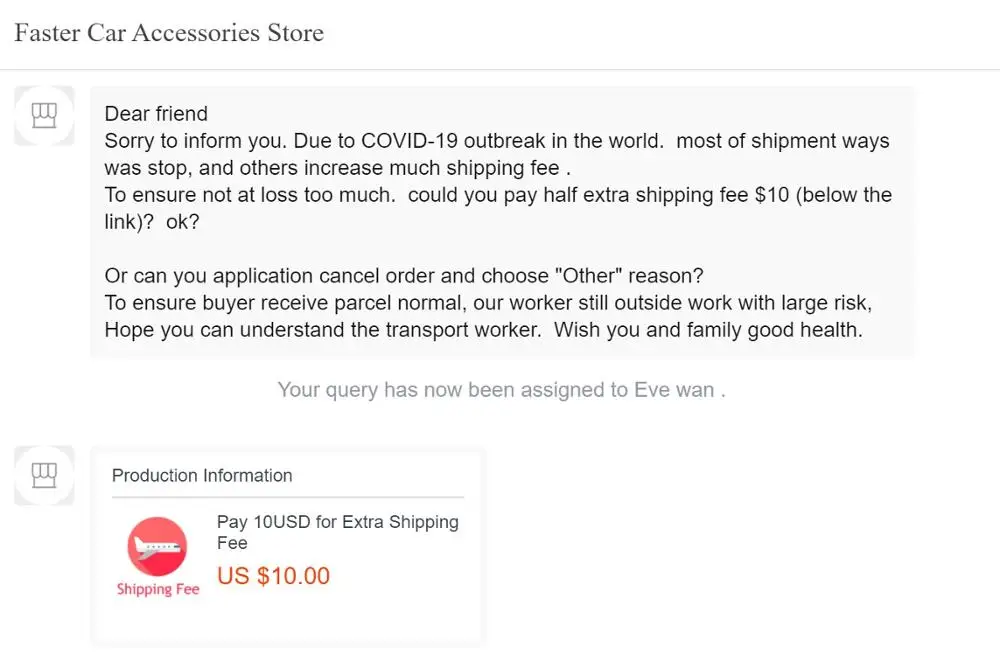
Task: Open the Pay 10USD for Extra Shipping Fee product
Action: point(337,532)
